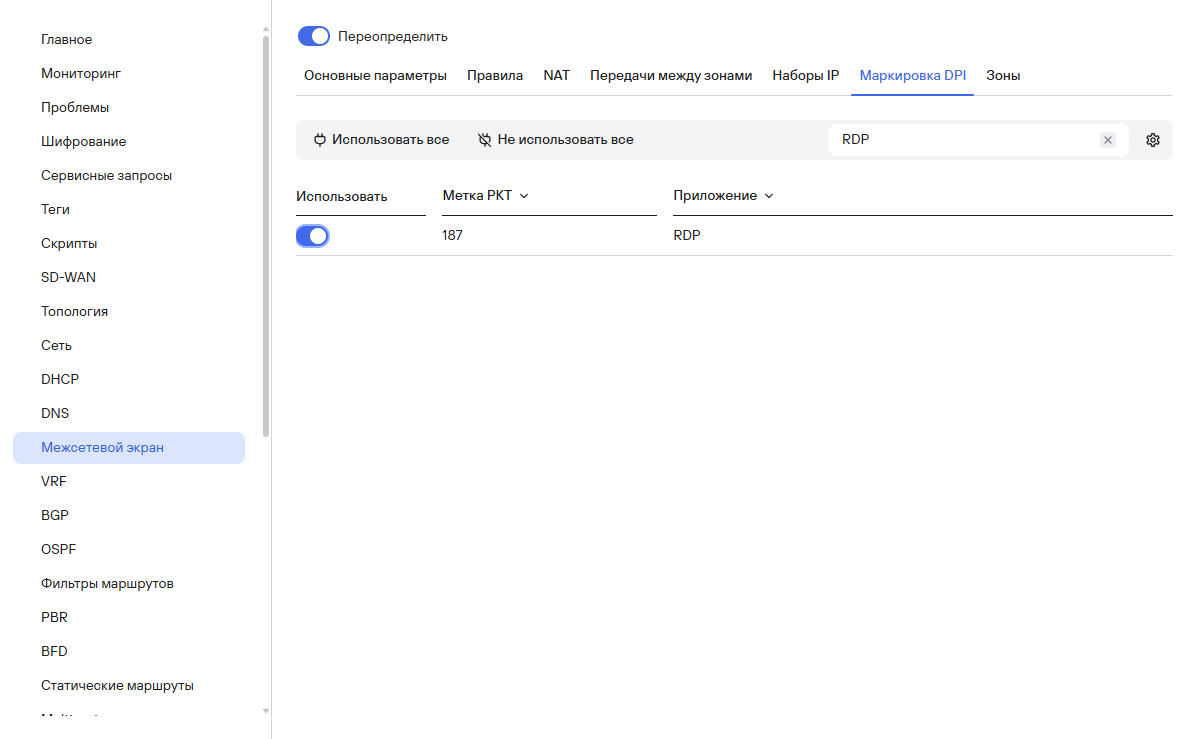The image size is (1197, 739).
Task: Open table settings gear icon
Action: [x=1153, y=140]
